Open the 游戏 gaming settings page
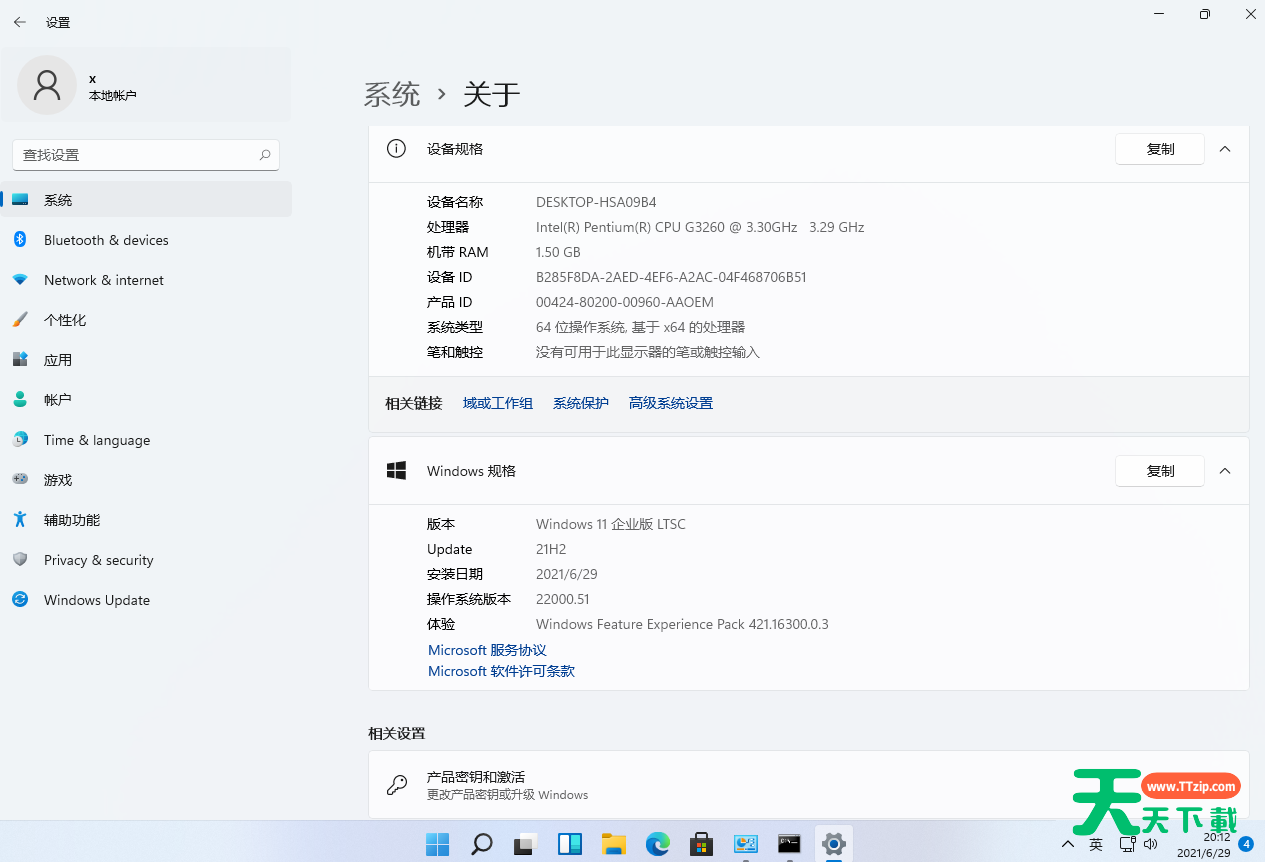Viewport: 1265px width, 862px height. click(58, 480)
